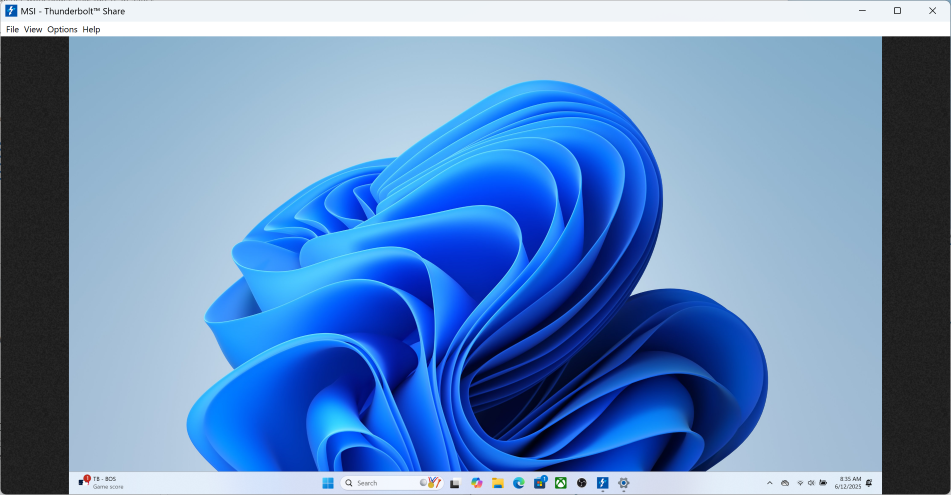Click the Thunderbolt Share title bar icon
951x495 pixels.
11,11
